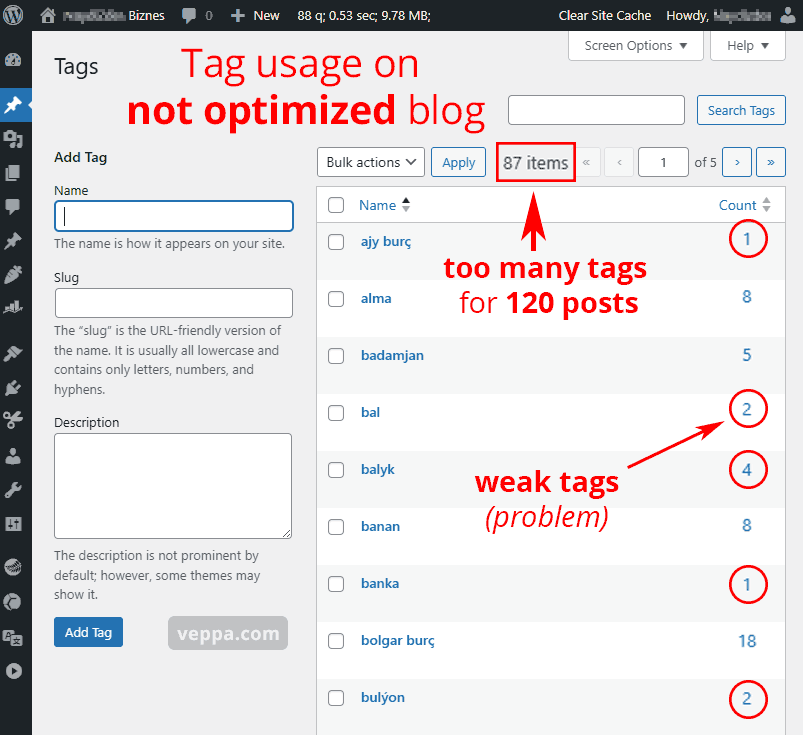Click the Apply bulk action button

coord(458,162)
